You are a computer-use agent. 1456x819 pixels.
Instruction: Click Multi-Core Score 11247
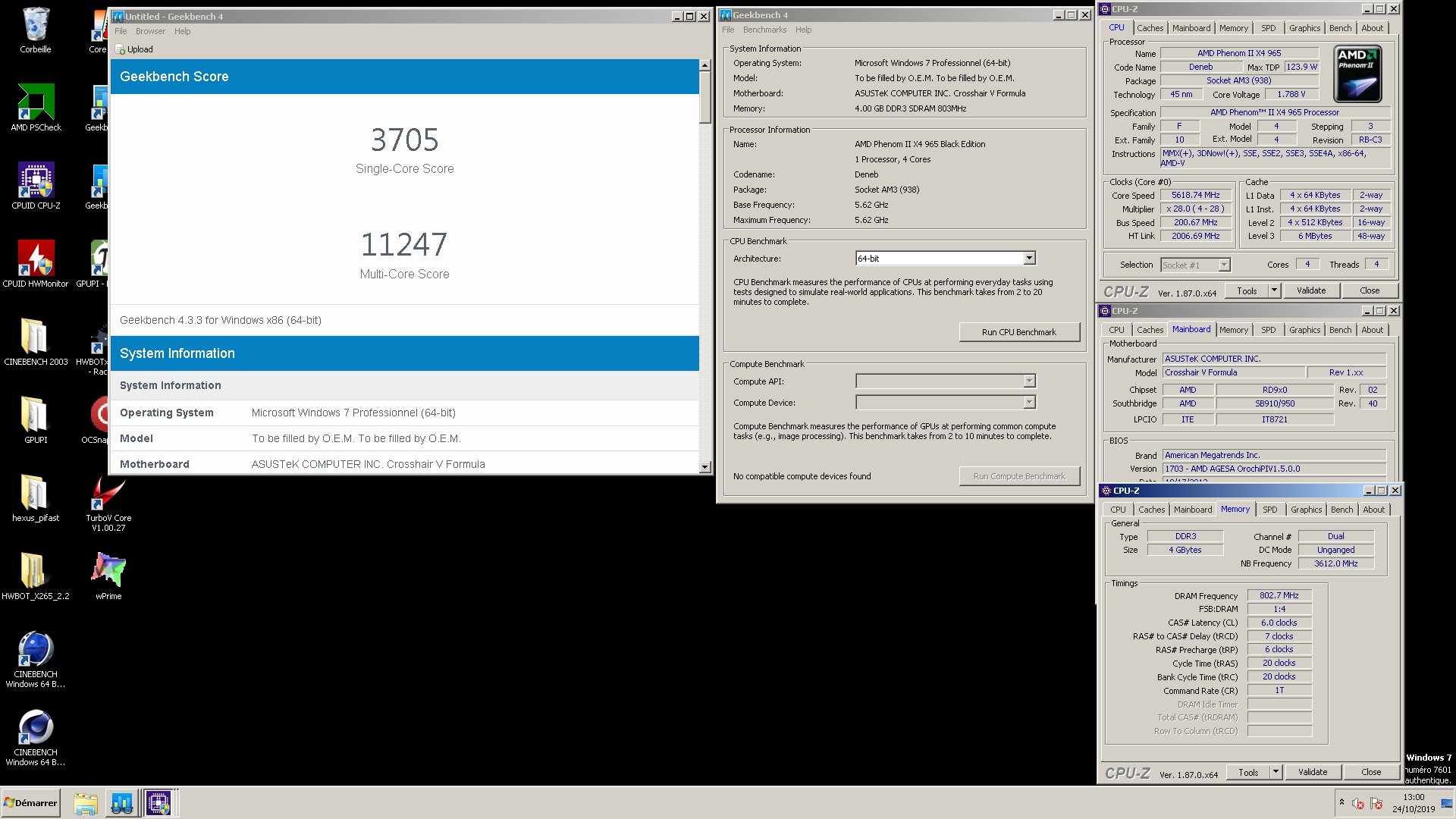pyautogui.click(x=404, y=245)
